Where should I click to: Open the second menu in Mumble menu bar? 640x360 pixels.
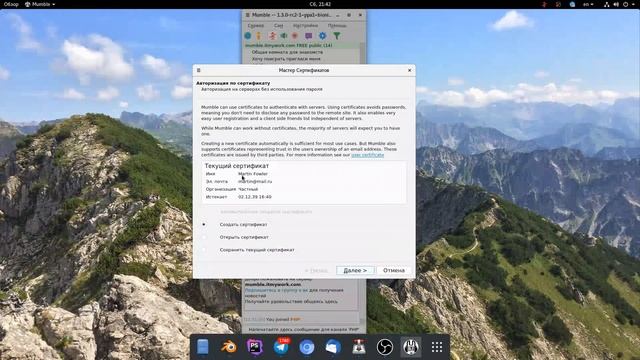(x=278, y=25)
